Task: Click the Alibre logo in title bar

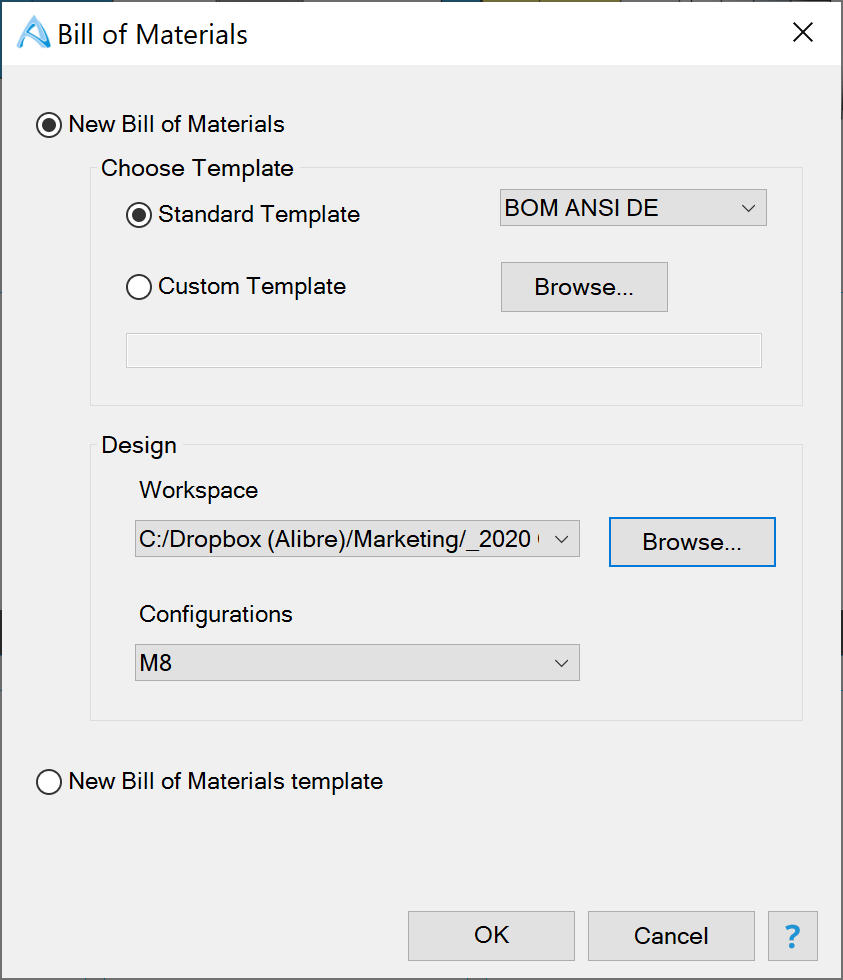Action: (x=34, y=34)
